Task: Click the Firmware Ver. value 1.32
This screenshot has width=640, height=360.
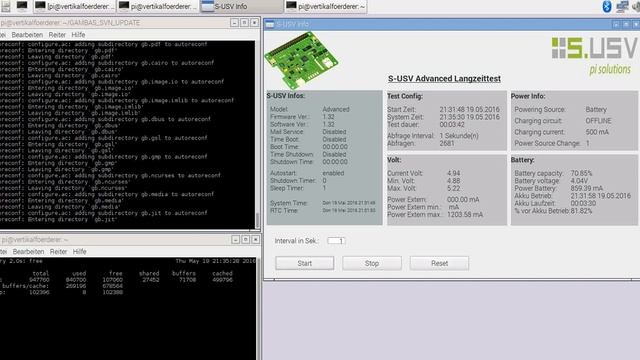Action: [328, 117]
